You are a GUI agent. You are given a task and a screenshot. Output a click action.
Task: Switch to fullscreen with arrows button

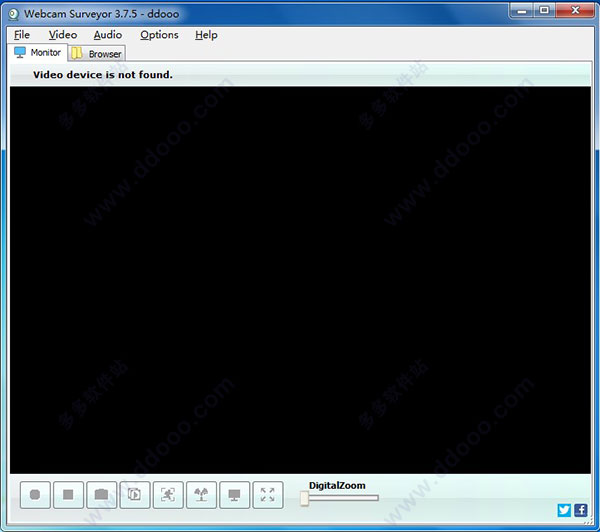tap(268, 494)
